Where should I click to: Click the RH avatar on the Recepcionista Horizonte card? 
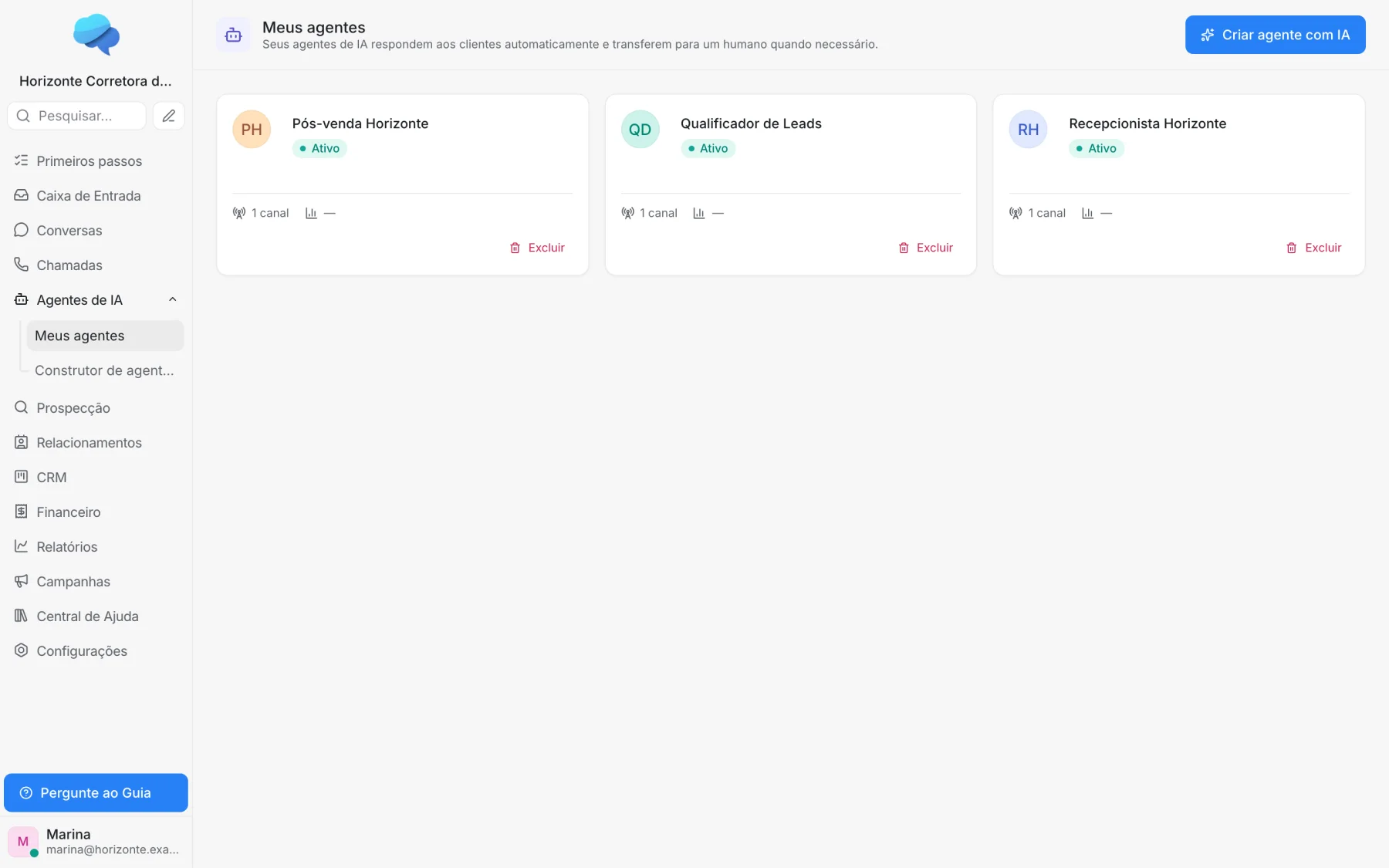click(1028, 130)
